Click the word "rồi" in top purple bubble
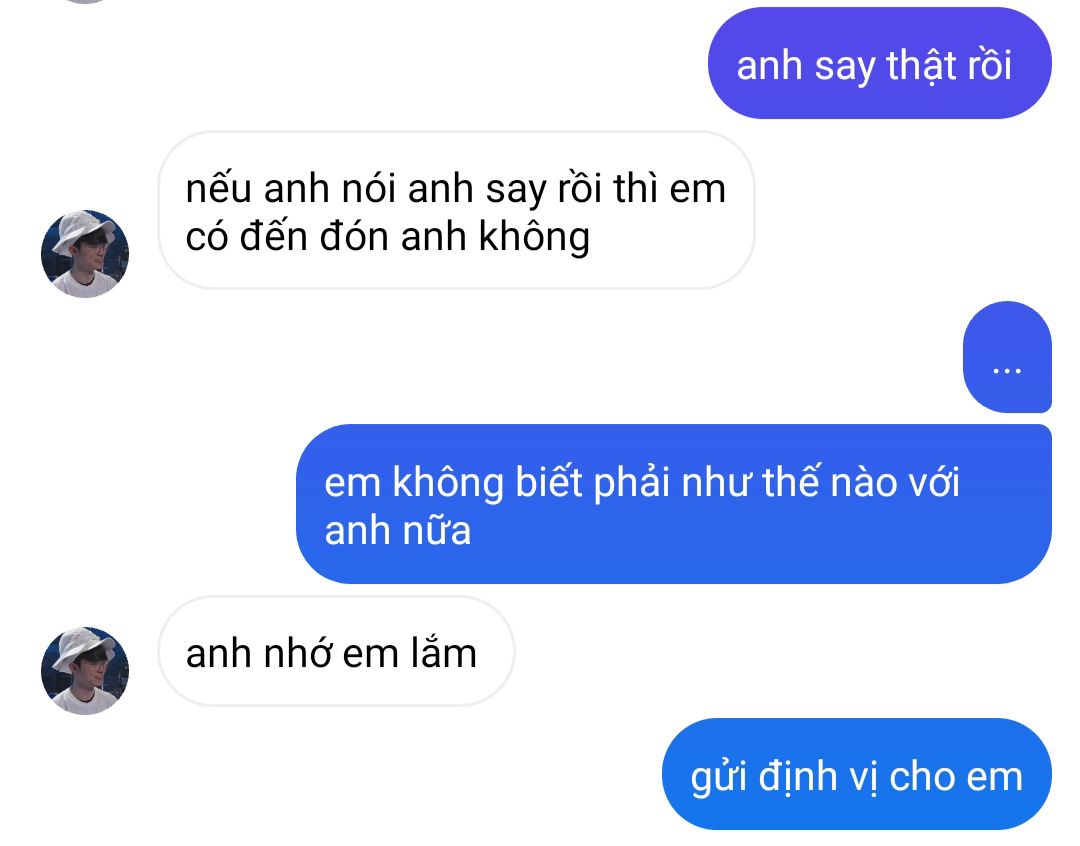The image size is (1080, 846). [990, 65]
